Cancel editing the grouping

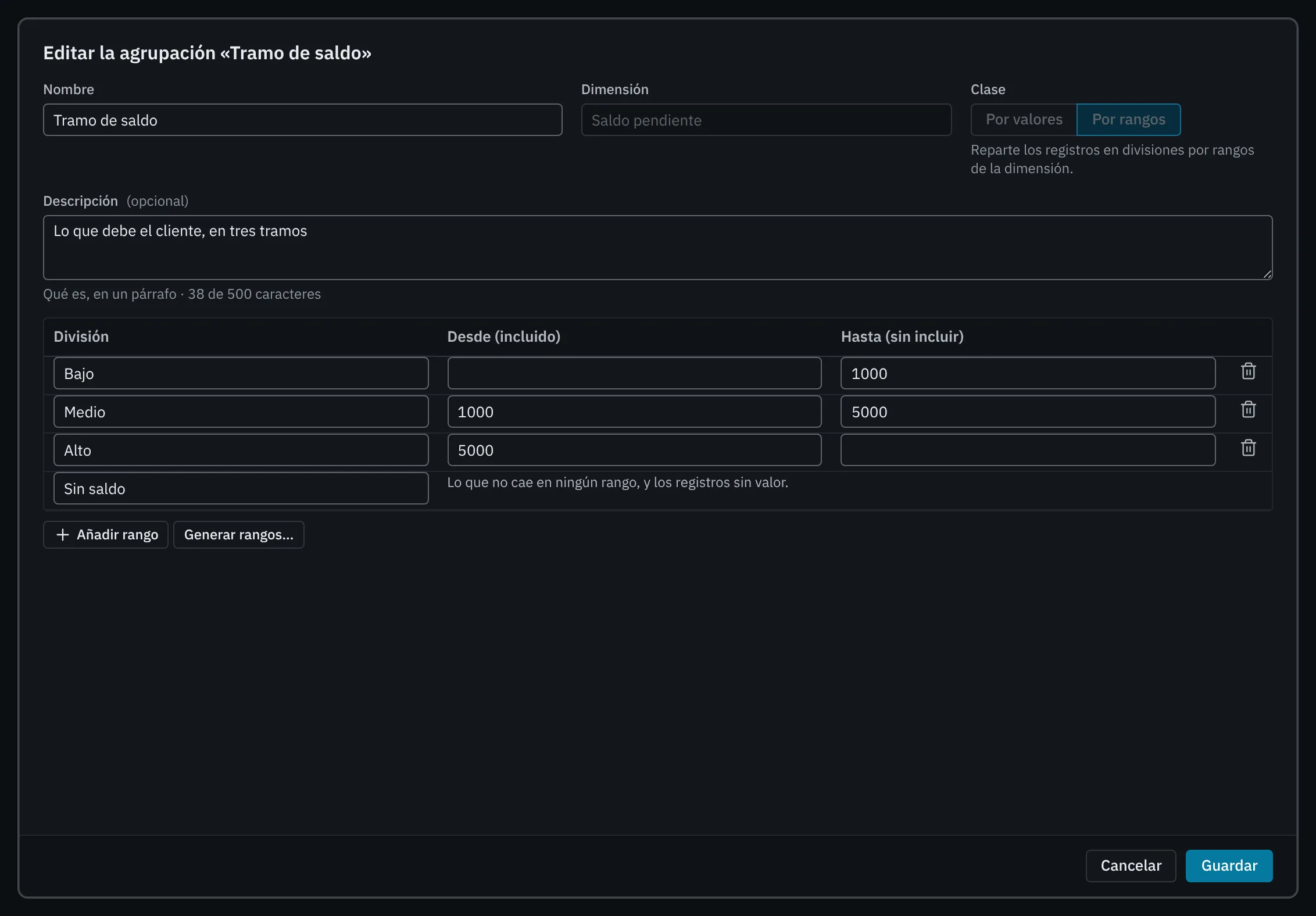pos(1131,866)
